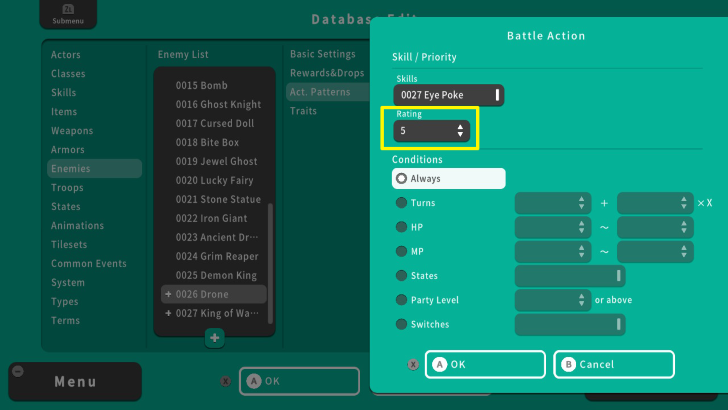Select the Turns condition radio
This screenshot has height=410, width=728.
click(x=401, y=203)
